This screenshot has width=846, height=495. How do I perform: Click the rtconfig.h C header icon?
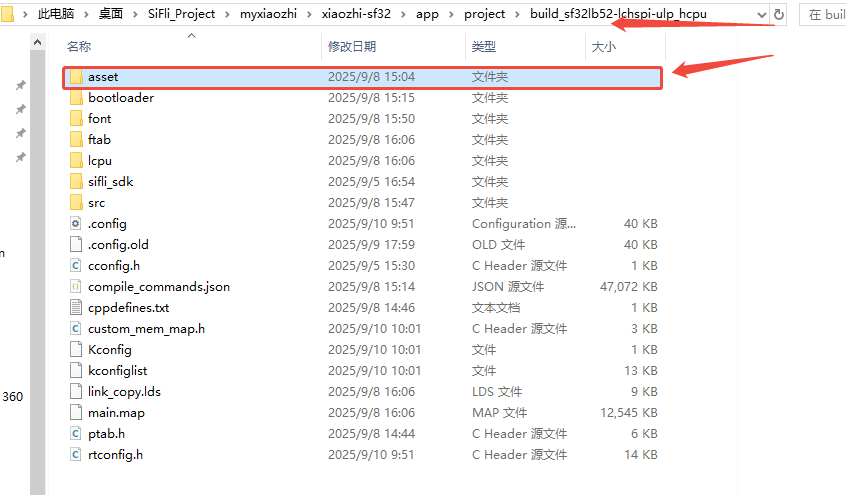[x=76, y=455]
